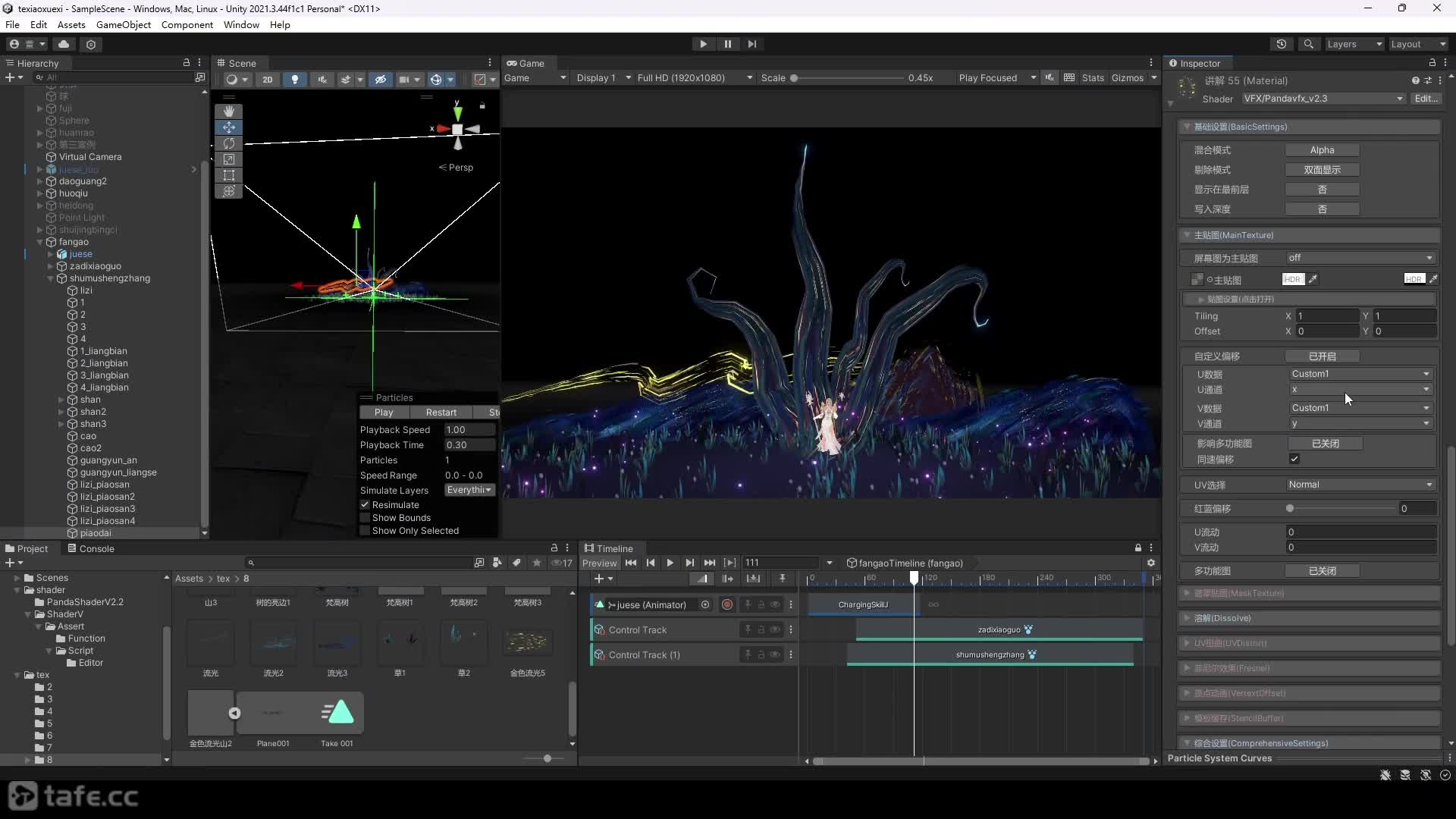1456x819 pixels.
Task: Select the Transform tool in Scene toolbar
Action: click(229, 191)
